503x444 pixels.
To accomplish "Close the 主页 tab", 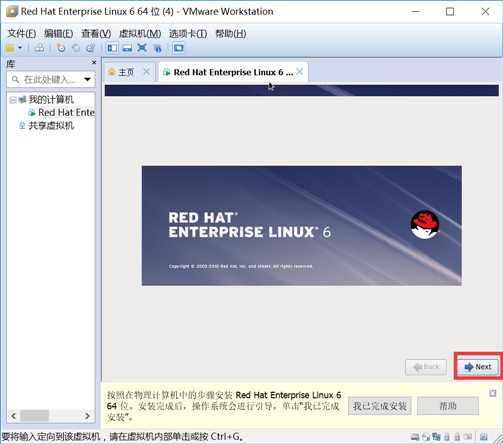I will click(146, 72).
